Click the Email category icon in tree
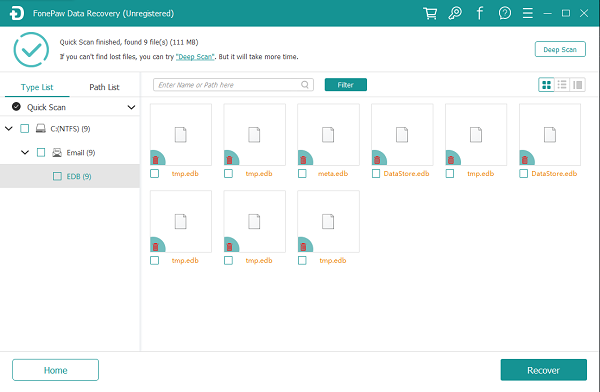Image resolution: width=600 pixels, height=392 pixels. [57, 152]
